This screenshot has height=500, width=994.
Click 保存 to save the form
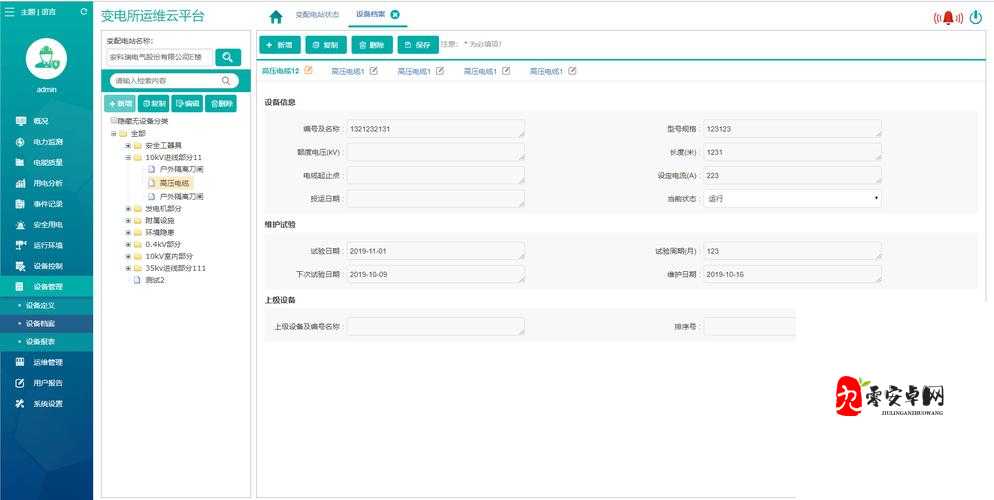[418, 45]
